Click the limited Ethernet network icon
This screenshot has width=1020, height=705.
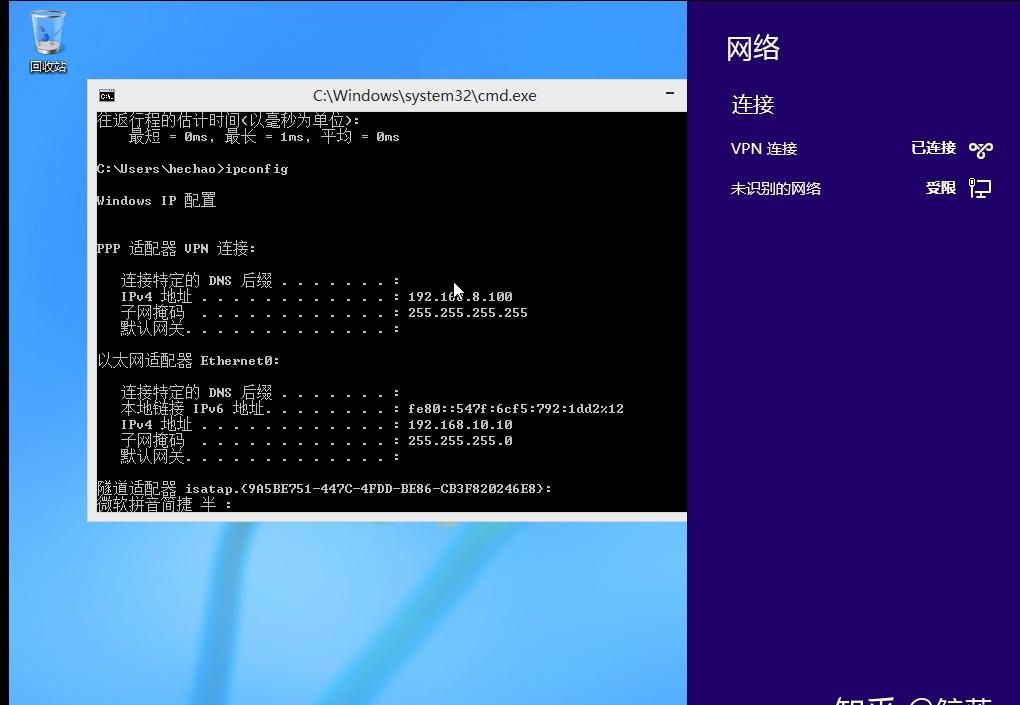click(x=980, y=189)
